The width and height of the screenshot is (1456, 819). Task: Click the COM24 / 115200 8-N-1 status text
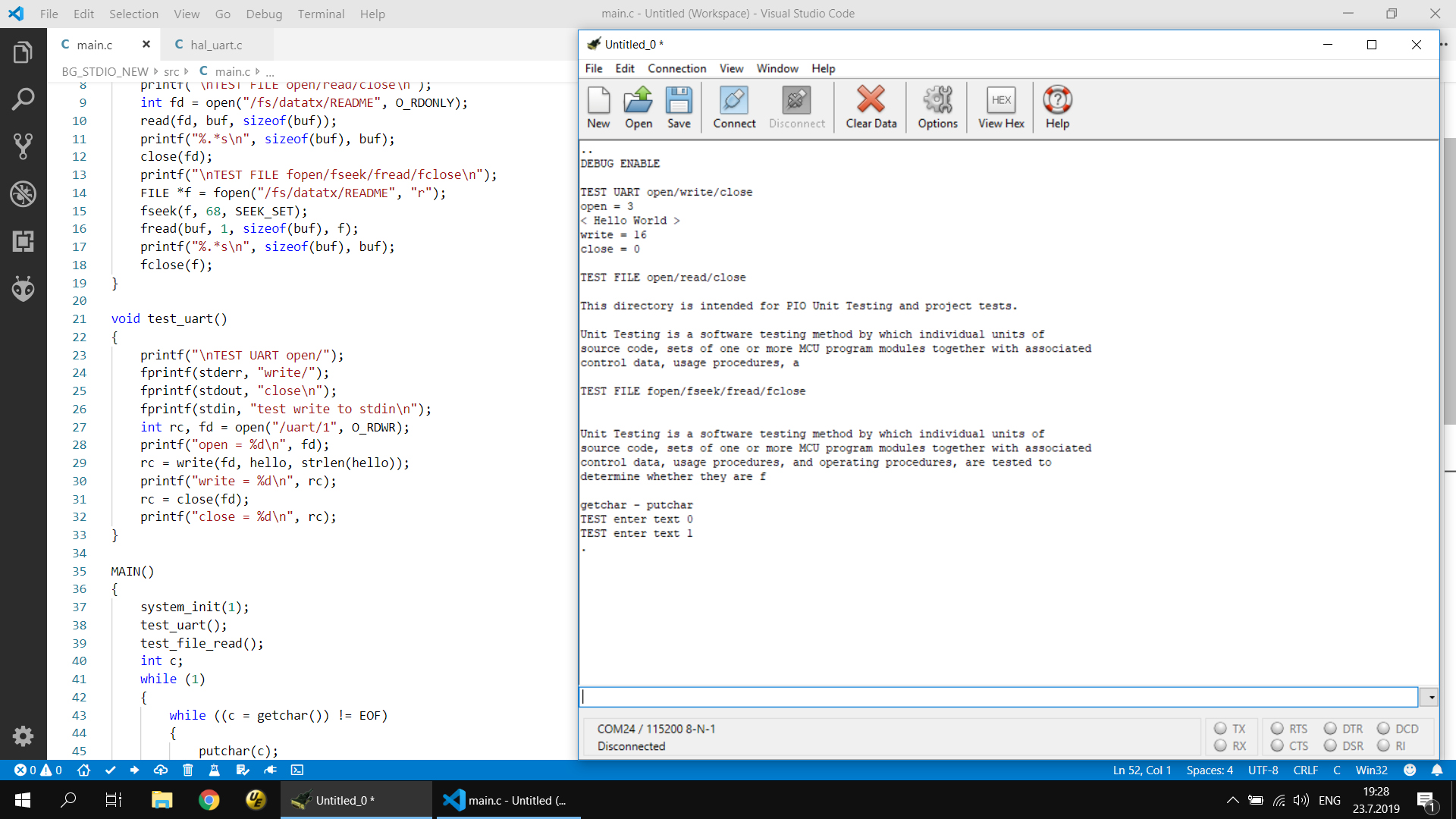(x=656, y=729)
